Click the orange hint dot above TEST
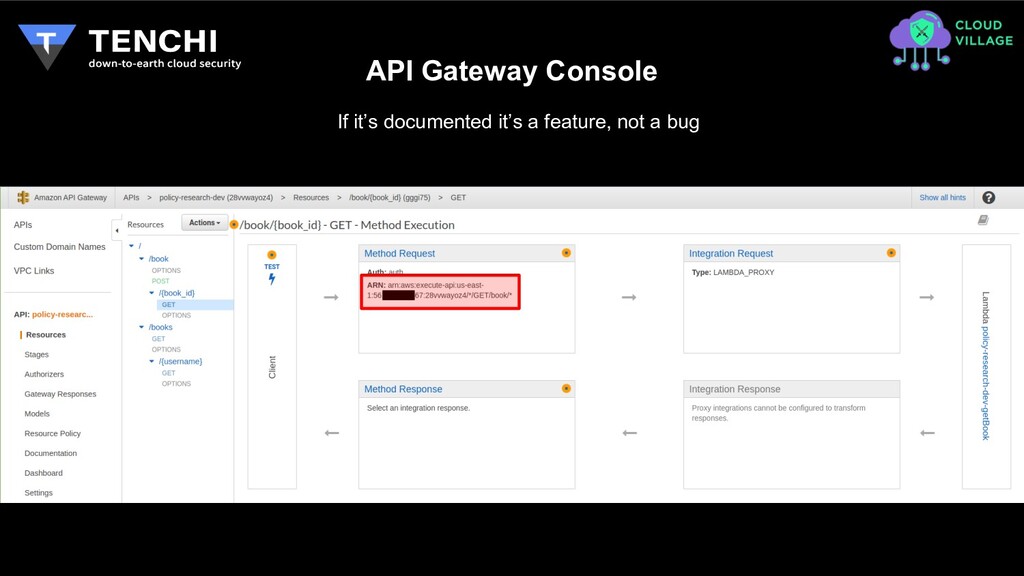 pyautogui.click(x=272, y=255)
